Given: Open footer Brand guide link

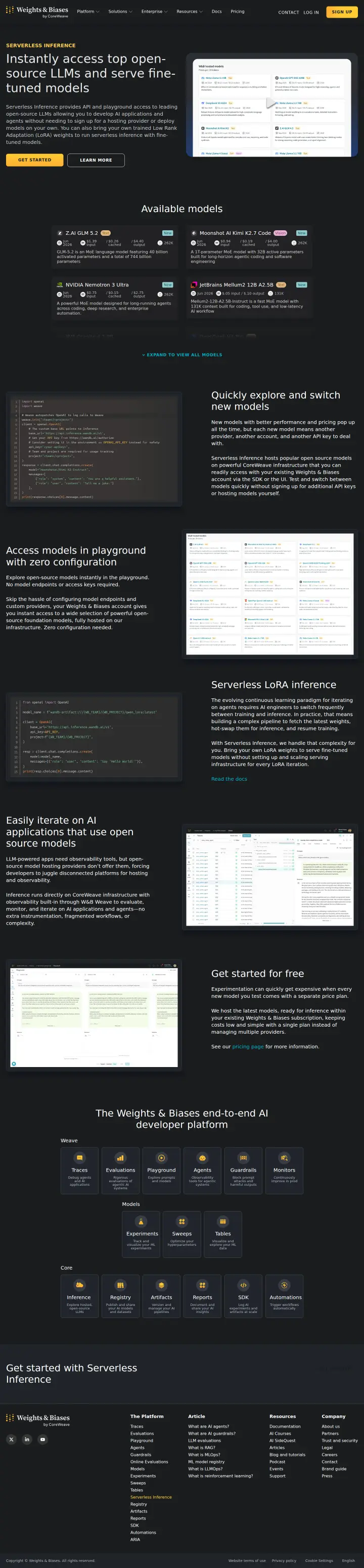Looking at the screenshot, I should [334, 1469].
